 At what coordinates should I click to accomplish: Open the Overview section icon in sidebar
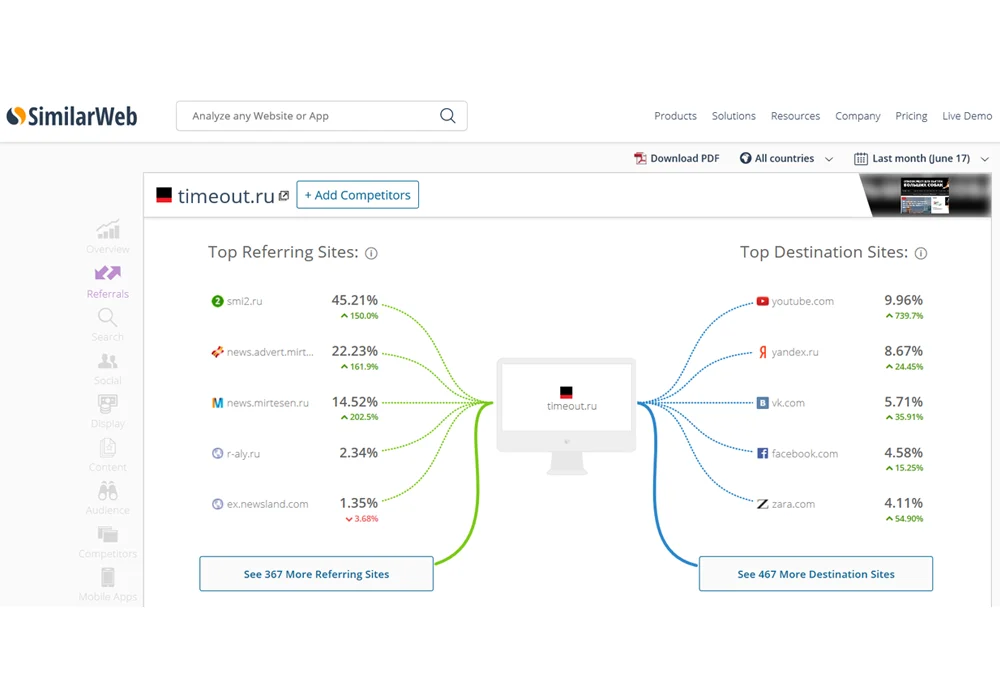pos(108,230)
